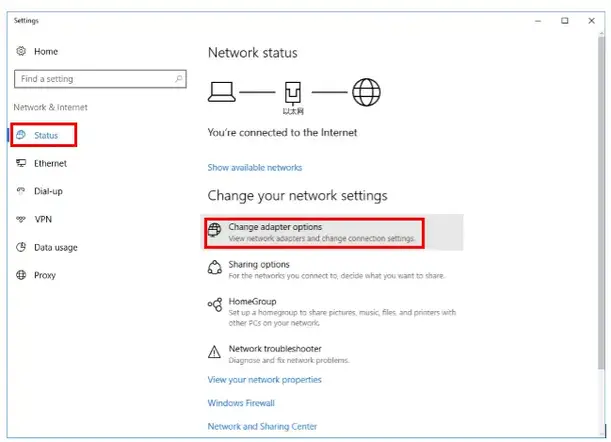Click the Find a setting search box
This screenshot has width=611, height=442.
[x=100, y=79]
